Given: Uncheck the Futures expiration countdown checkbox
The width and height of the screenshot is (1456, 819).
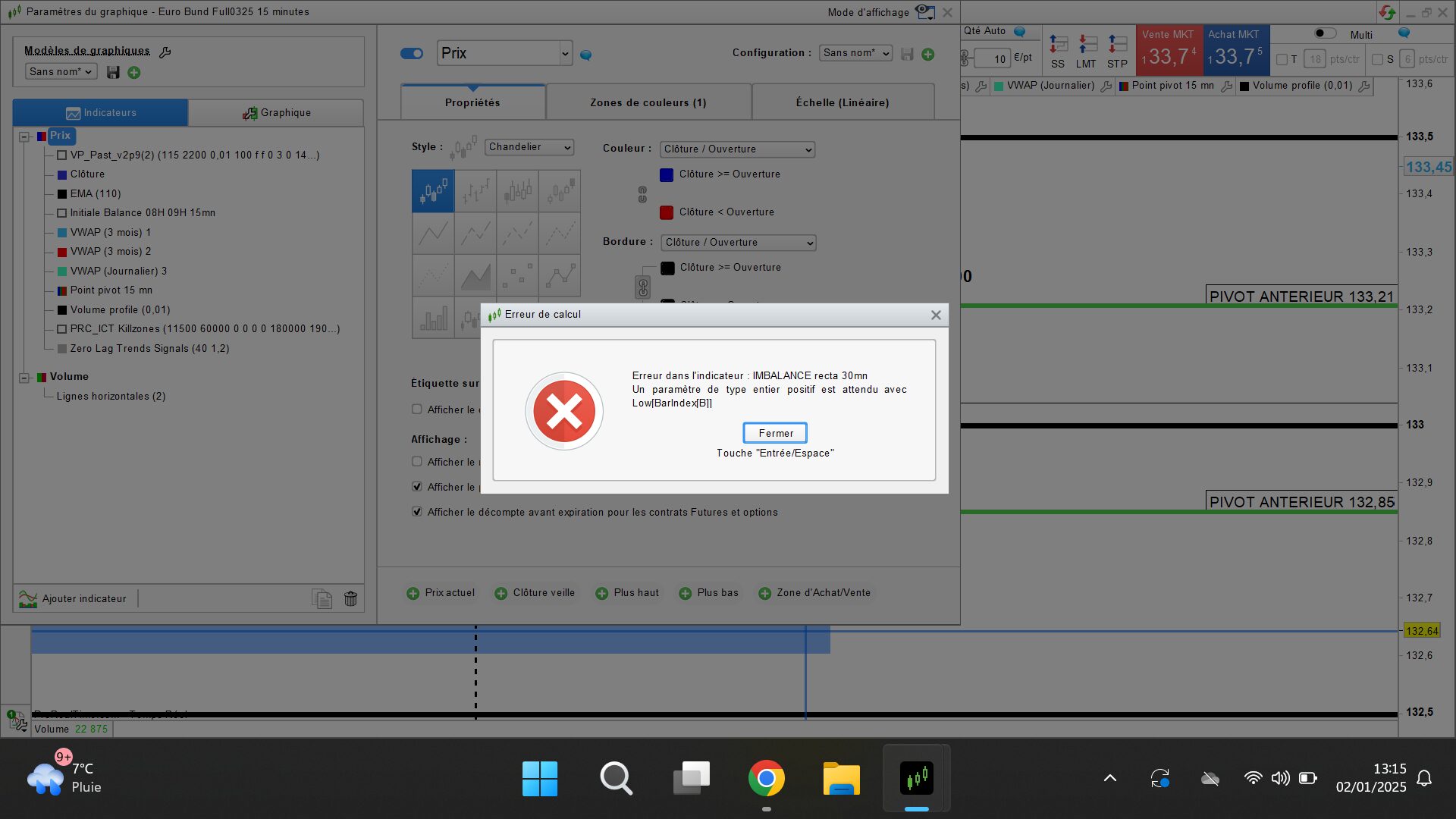Looking at the screenshot, I should [x=417, y=512].
